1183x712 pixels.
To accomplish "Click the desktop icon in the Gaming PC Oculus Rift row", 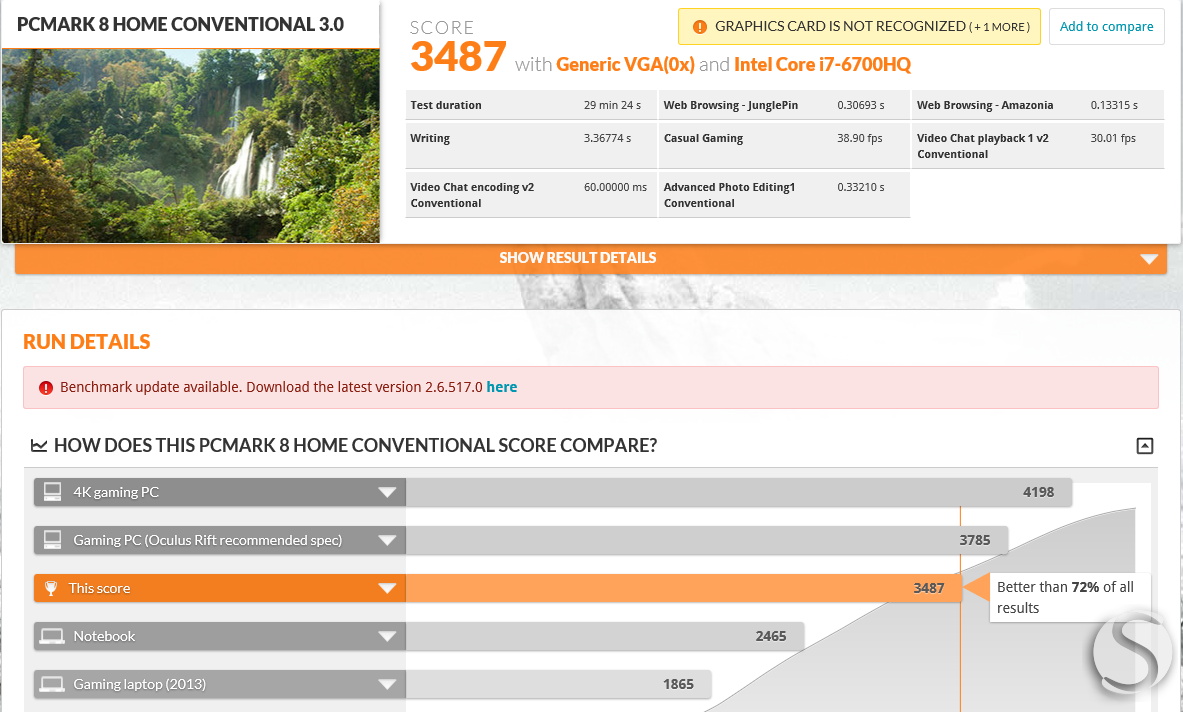I will (52, 540).
